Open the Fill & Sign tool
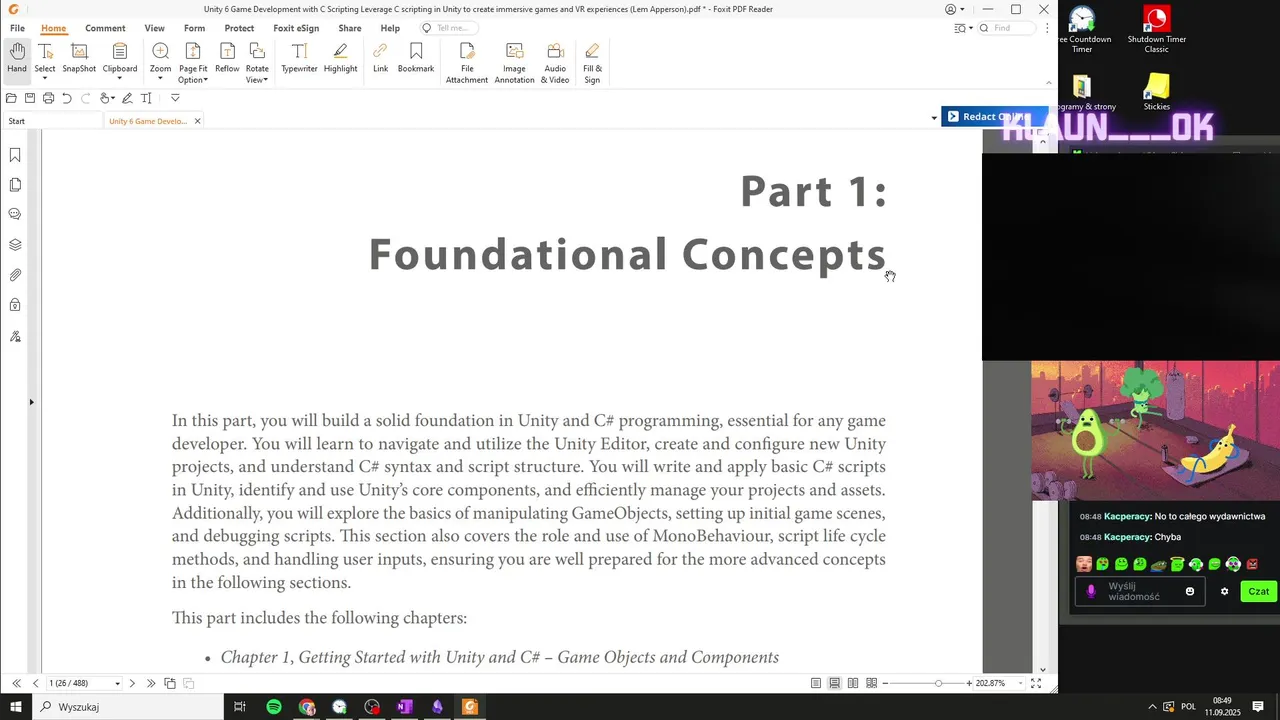The height and width of the screenshot is (720, 1280). click(592, 63)
